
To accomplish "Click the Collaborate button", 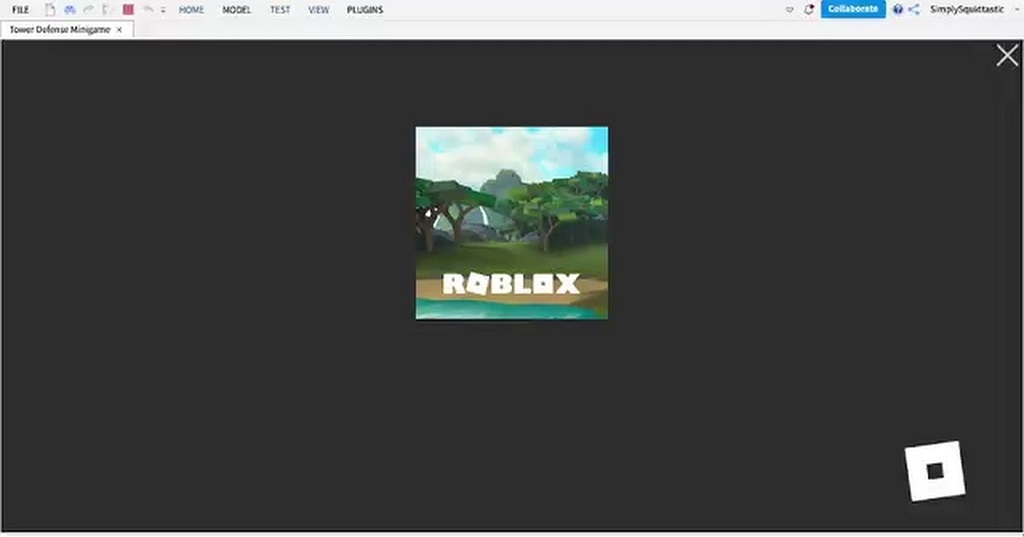I will (x=853, y=9).
